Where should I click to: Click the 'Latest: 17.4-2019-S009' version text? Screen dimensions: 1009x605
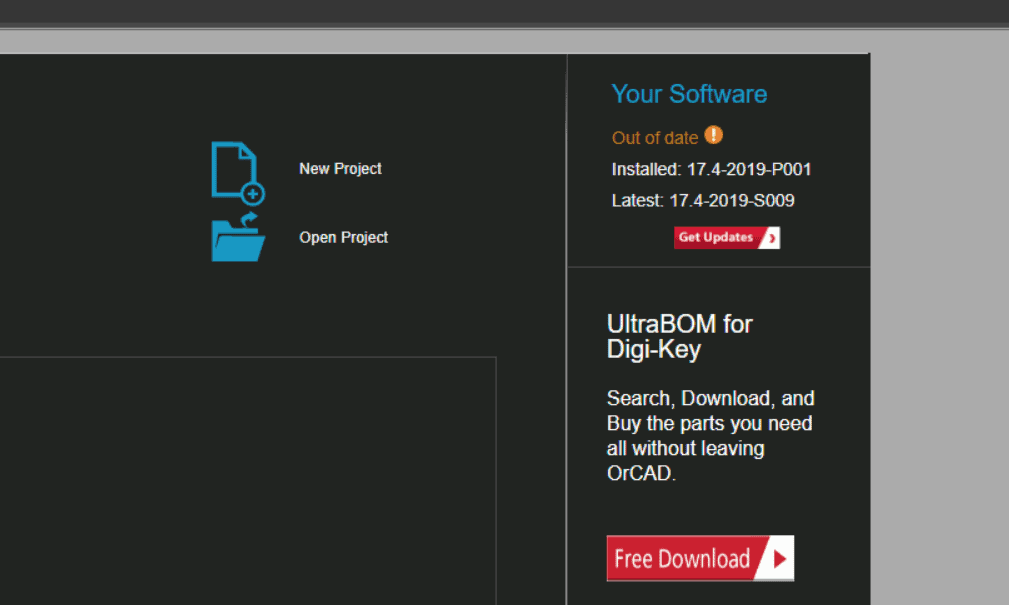703,201
